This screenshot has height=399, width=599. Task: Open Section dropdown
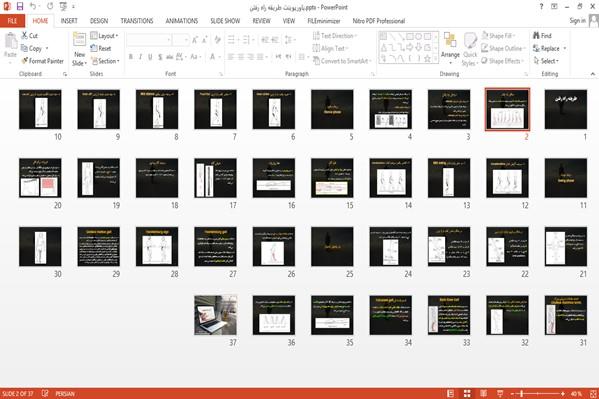tap(105, 61)
